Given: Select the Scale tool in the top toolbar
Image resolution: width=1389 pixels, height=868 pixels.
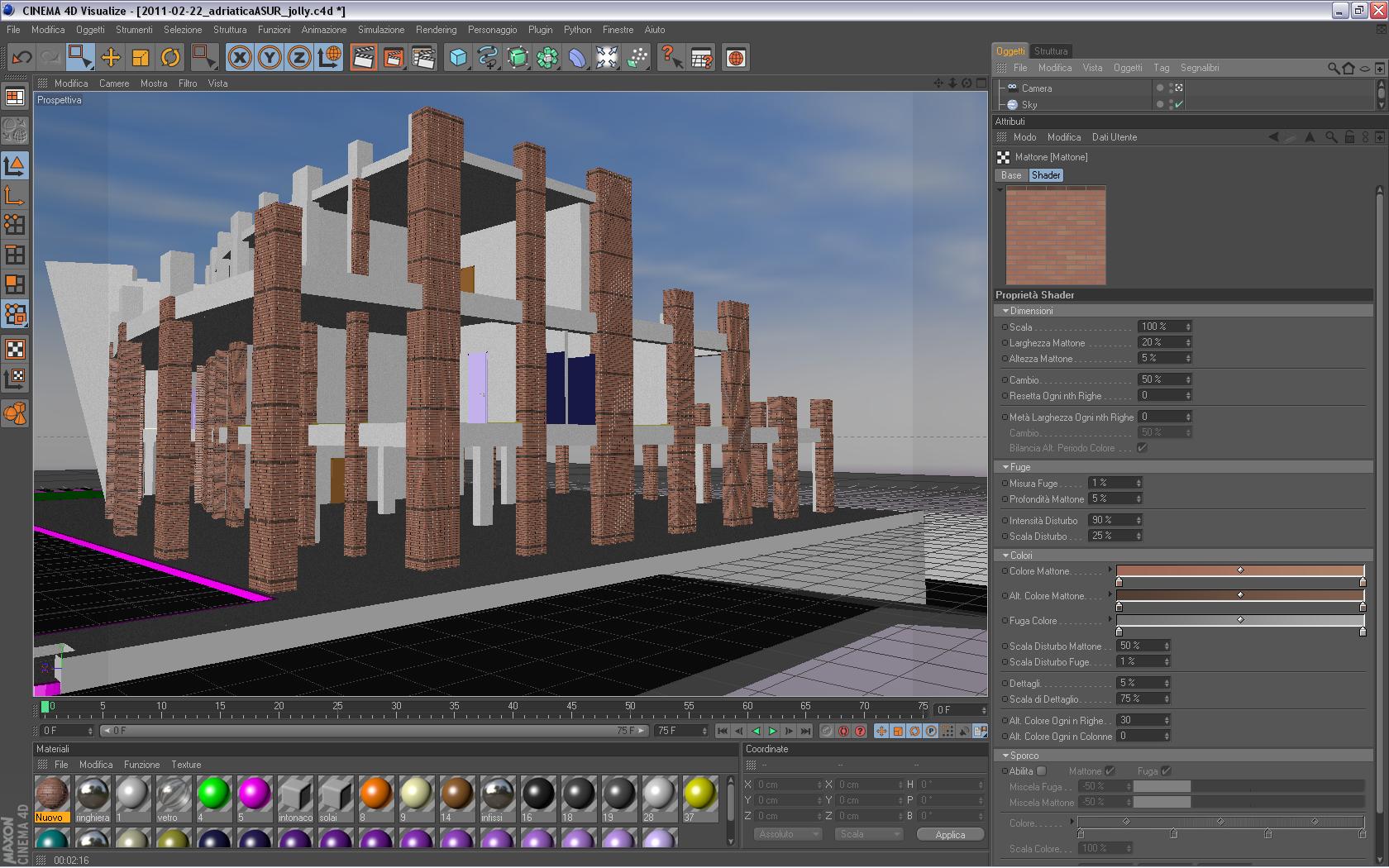Looking at the screenshot, I should click(x=141, y=58).
